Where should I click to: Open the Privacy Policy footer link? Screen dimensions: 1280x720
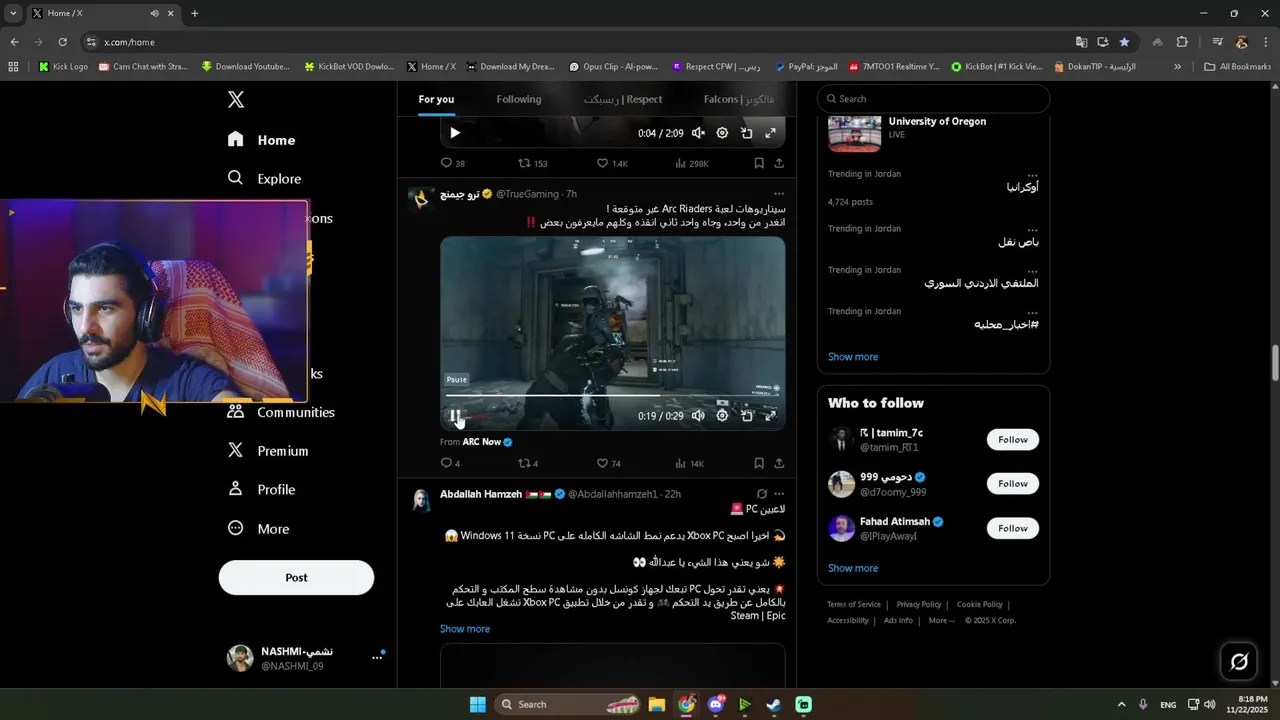point(919,604)
